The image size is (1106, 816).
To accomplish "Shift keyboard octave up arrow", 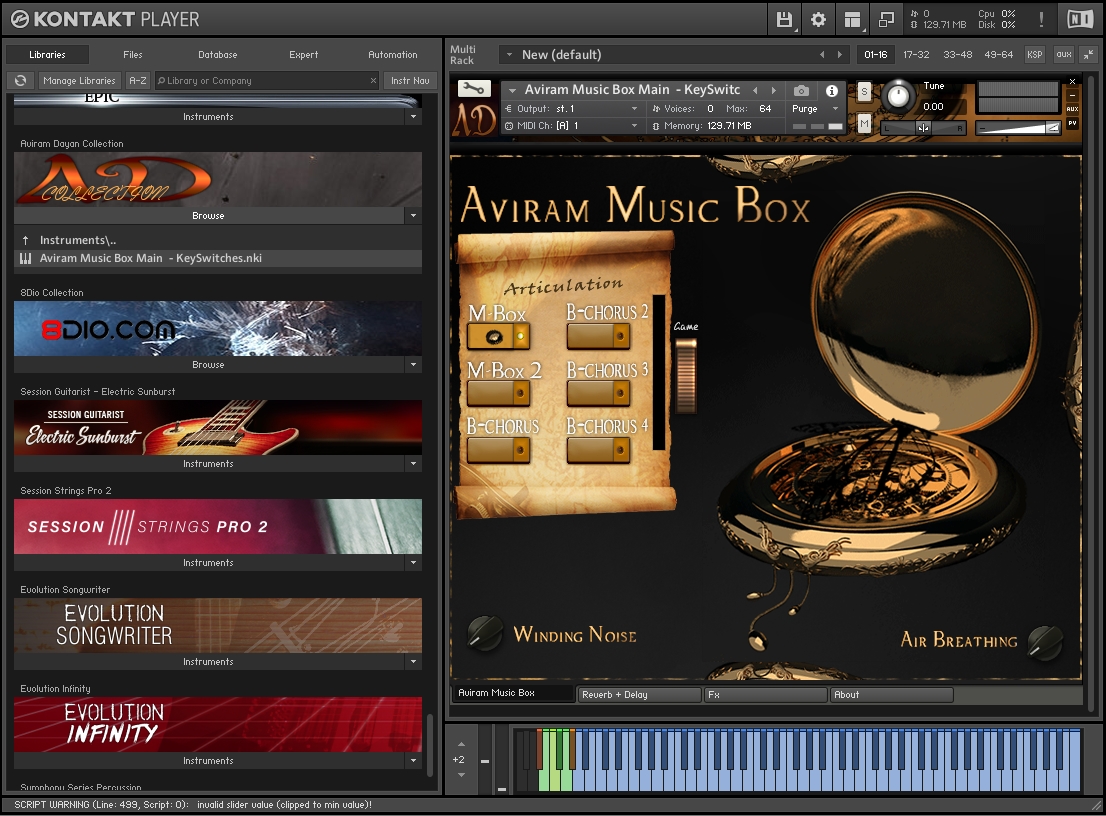I will pyautogui.click(x=461, y=744).
